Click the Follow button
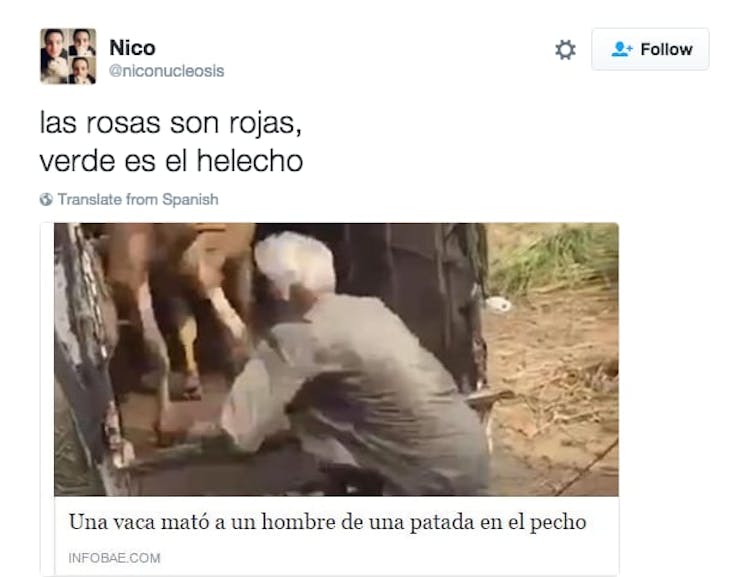This screenshot has width=754, height=577. [650, 49]
